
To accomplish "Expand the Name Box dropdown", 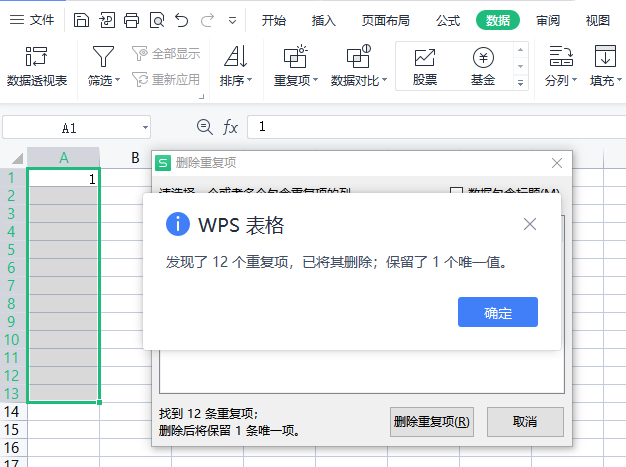I will click(x=145, y=128).
